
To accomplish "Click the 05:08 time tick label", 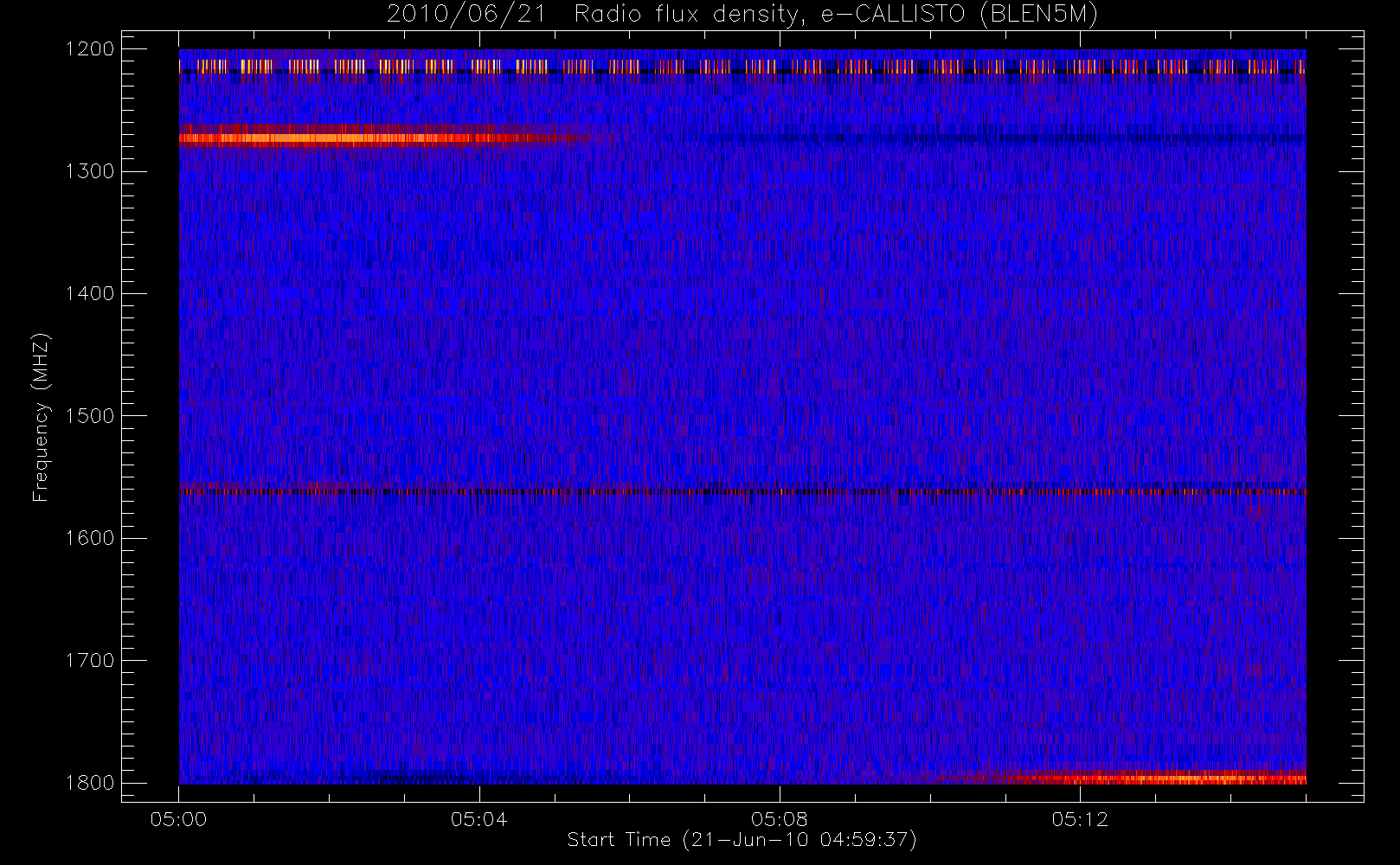I will point(779,819).
